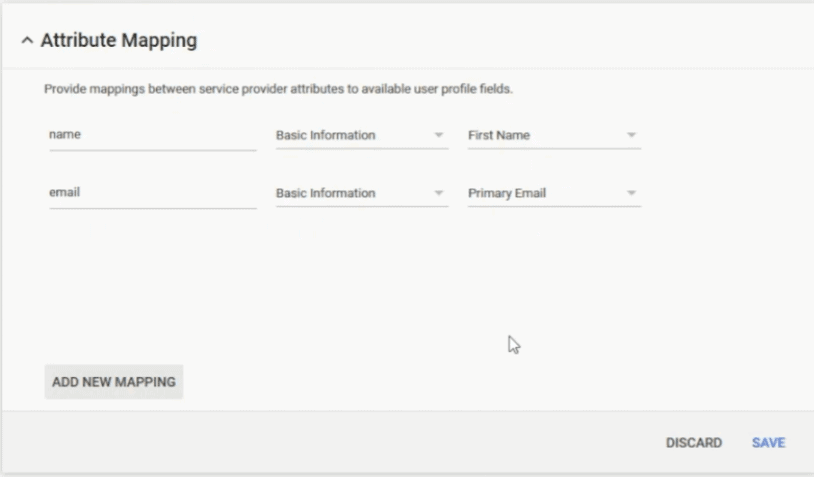Collapse the Attribute Mapping section chevron
The image size is (814, 477).
(x=27, y=40)
